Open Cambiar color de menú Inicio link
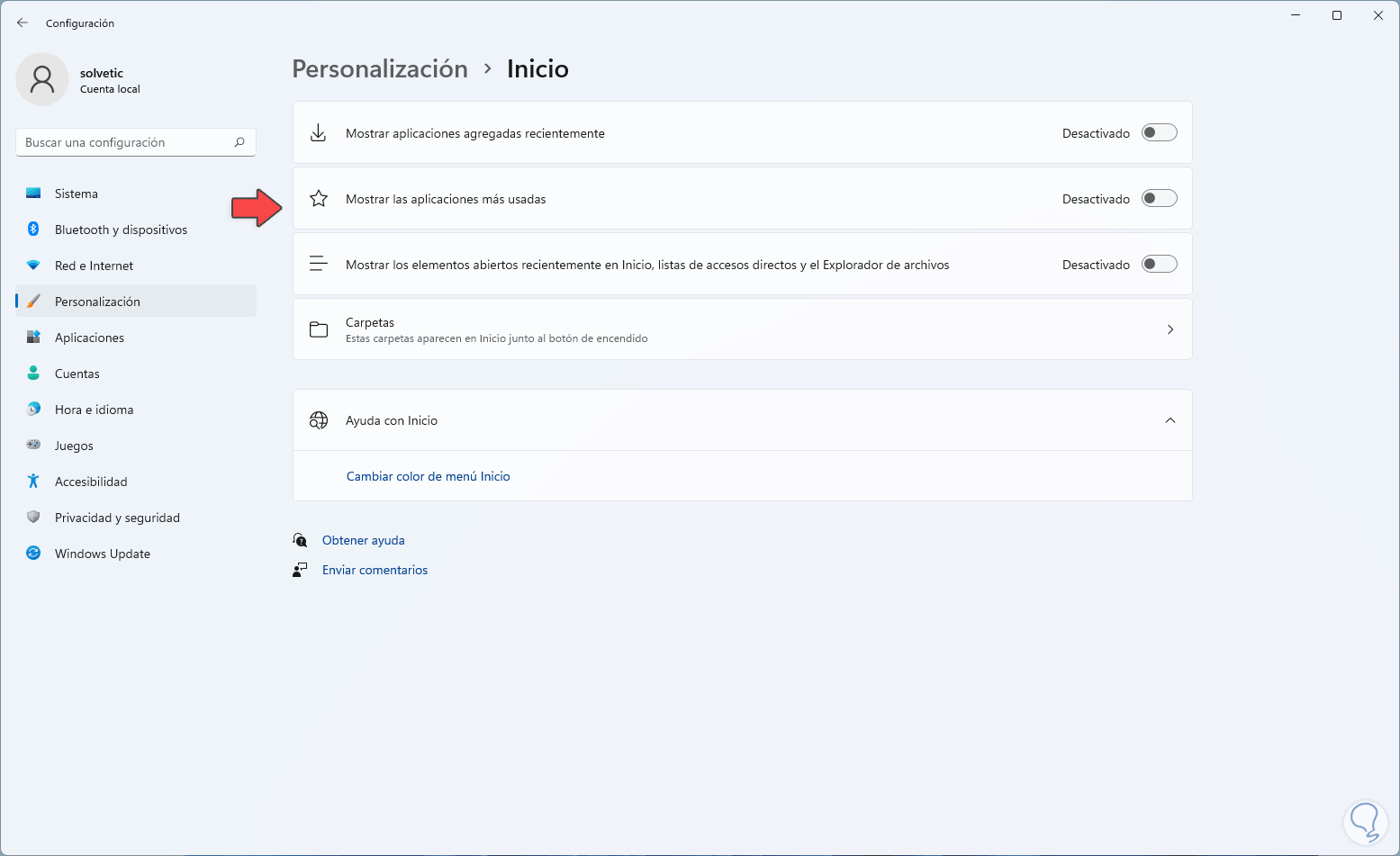This screenshot has width=1400, height=856. point(428,476)
